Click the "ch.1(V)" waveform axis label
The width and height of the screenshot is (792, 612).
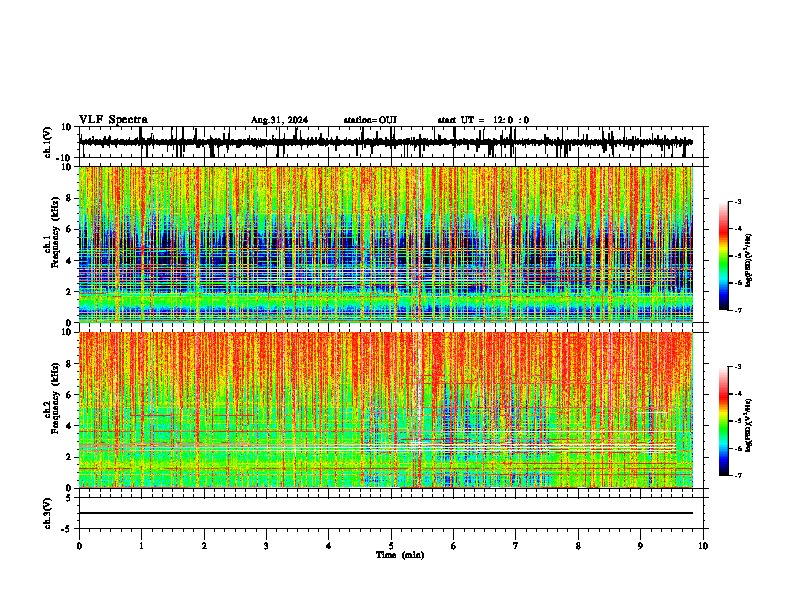coord(49,142)
